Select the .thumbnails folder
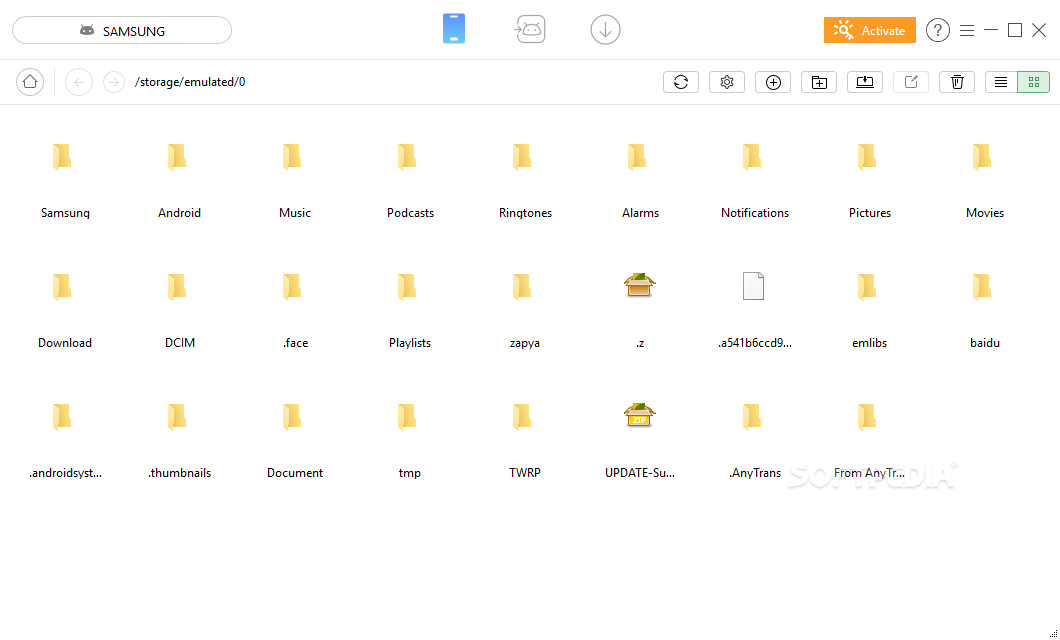This screenshot has width=1060, height=640. (179, 440)
